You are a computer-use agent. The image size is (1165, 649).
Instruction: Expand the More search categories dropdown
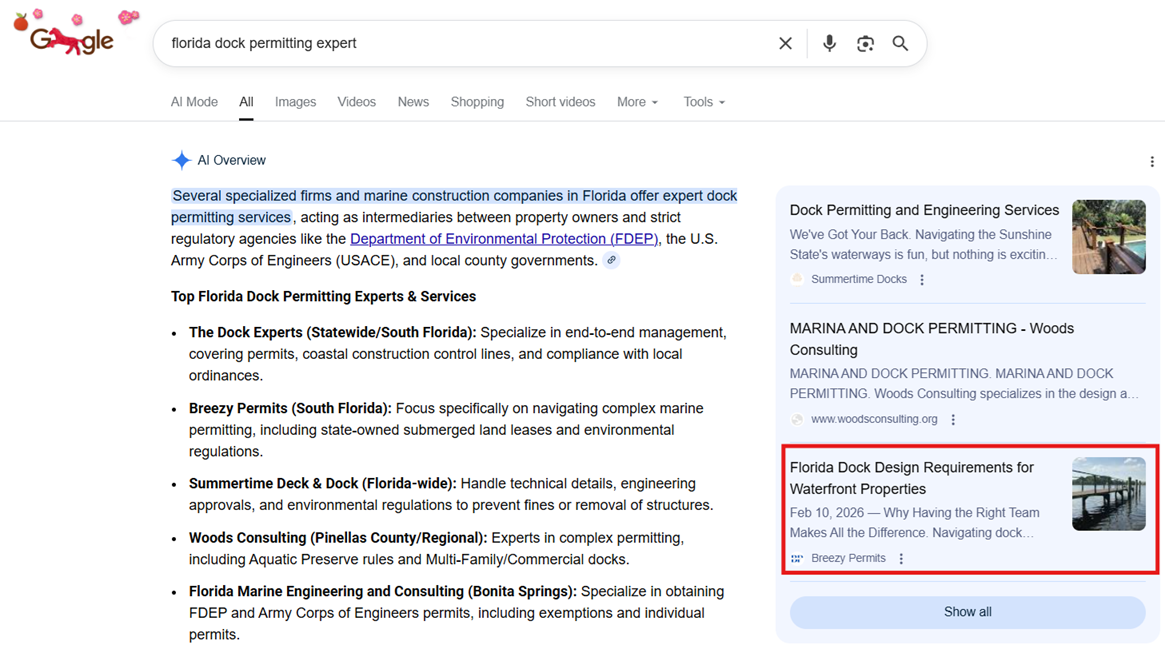tap(637, 102)
